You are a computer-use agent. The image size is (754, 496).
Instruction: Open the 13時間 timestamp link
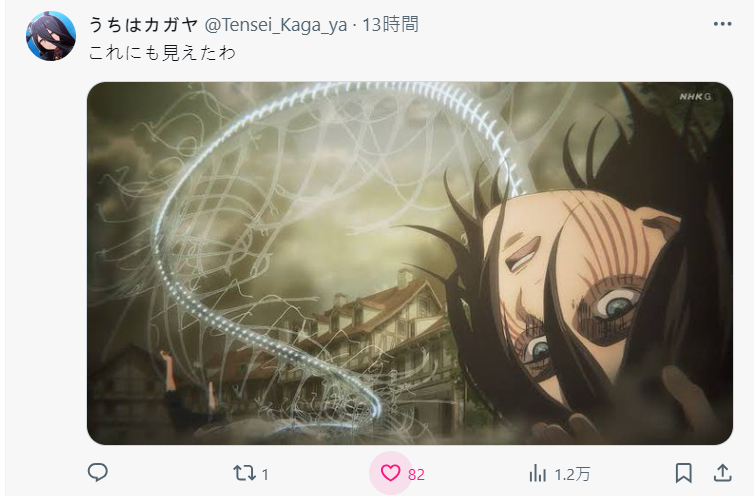click(390, 24)
